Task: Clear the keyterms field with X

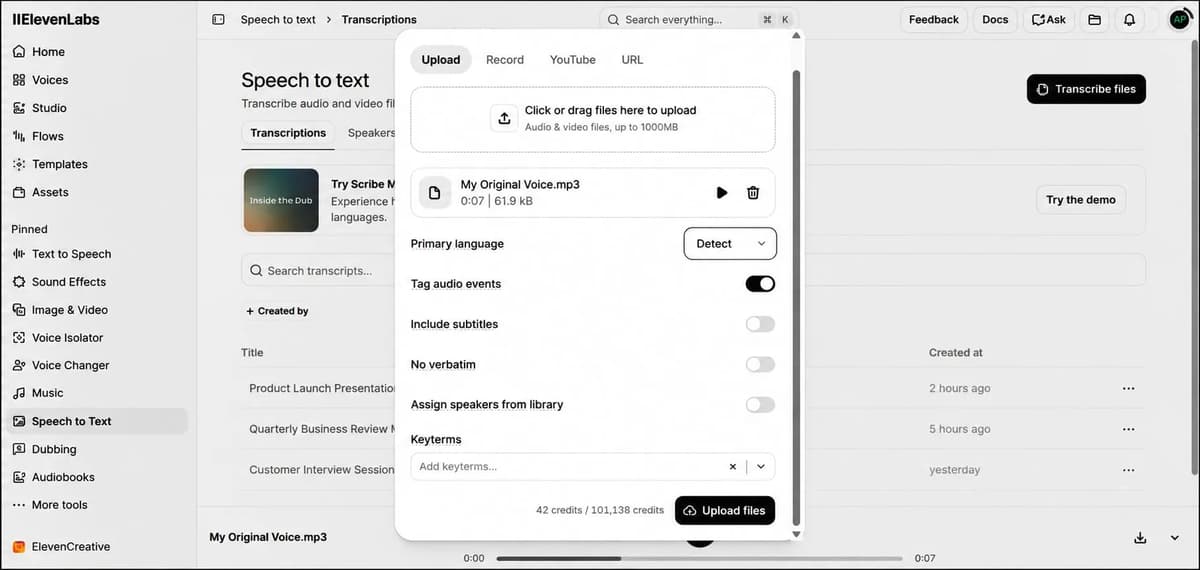Action: tap(732, 466)
